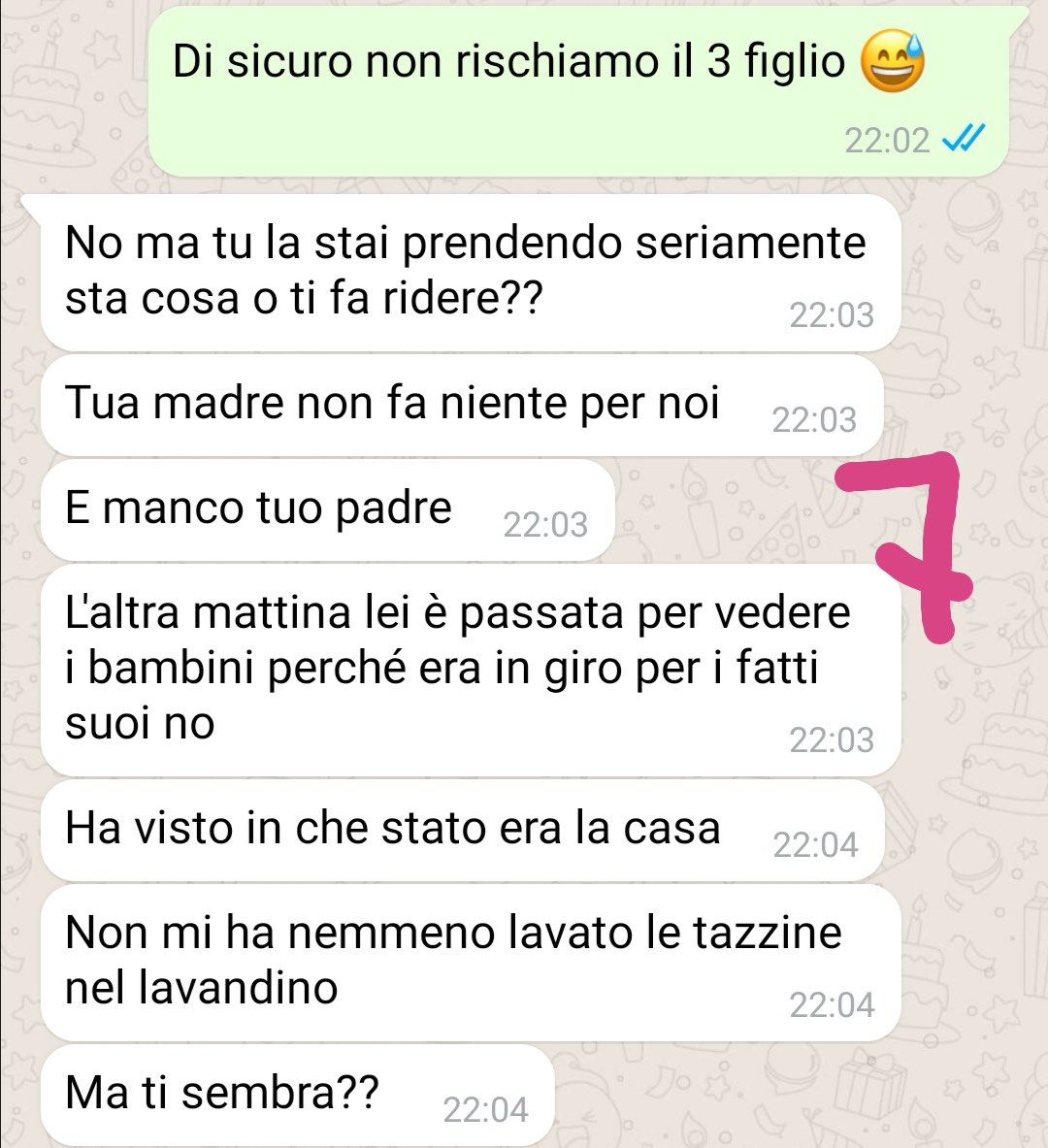This screenshot has width=1048, height=1148.
Task: Select the message 'Tua madre non fa niente per noi'
Action: click(462, 406)
